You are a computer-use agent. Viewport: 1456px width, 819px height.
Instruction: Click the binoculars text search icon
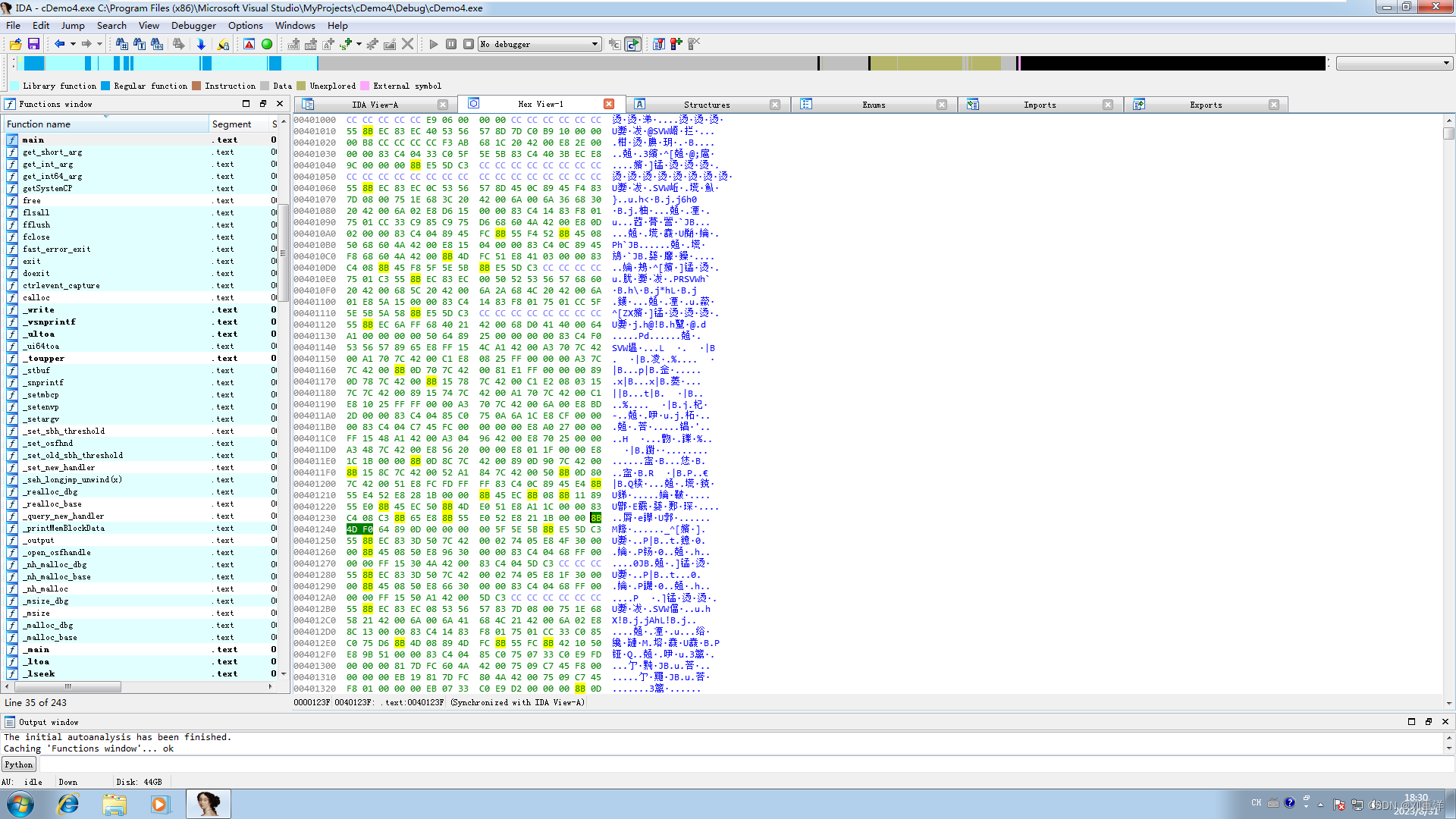click(x=139, y=44)
